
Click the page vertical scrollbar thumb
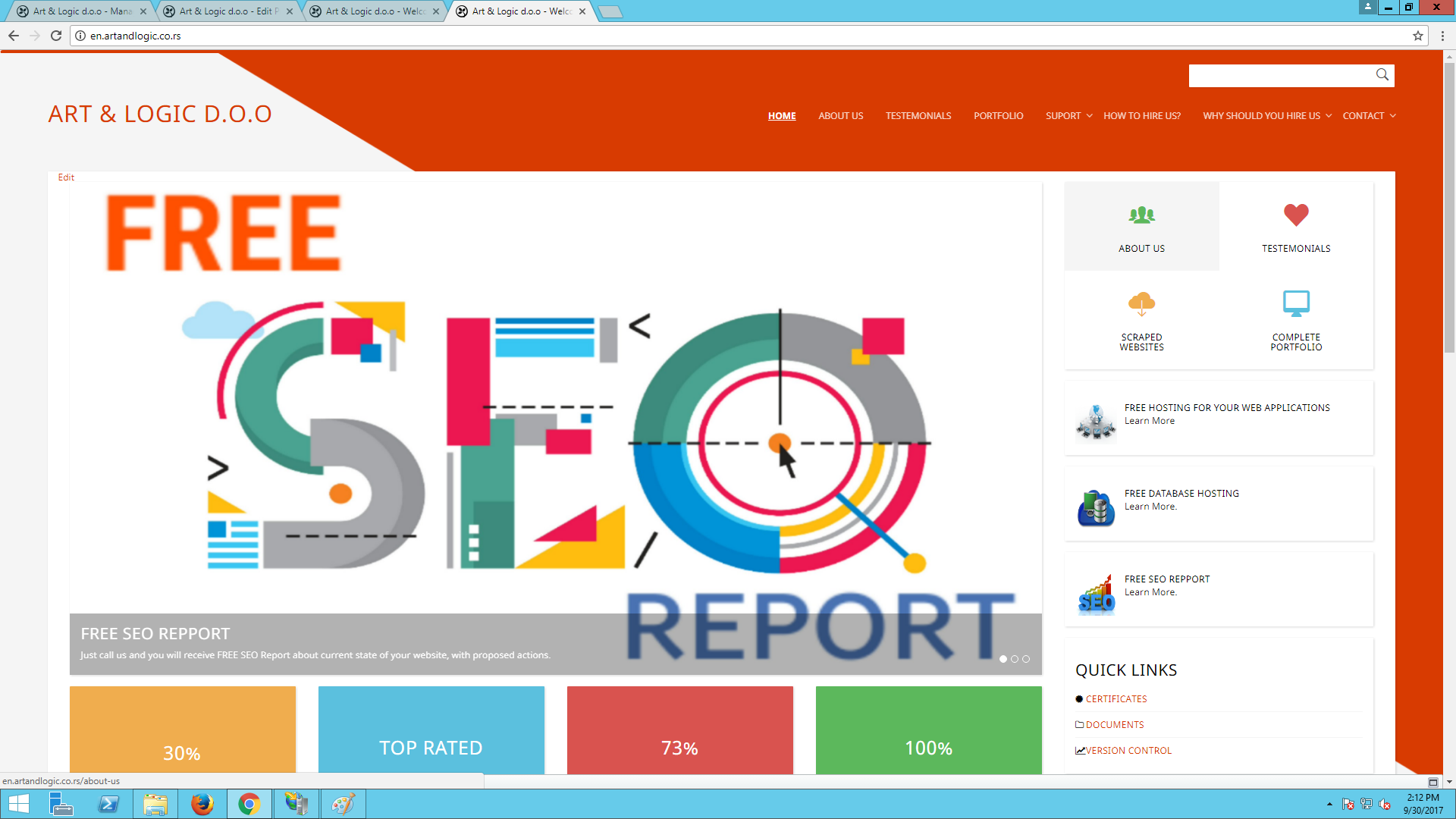(1449, 209)
